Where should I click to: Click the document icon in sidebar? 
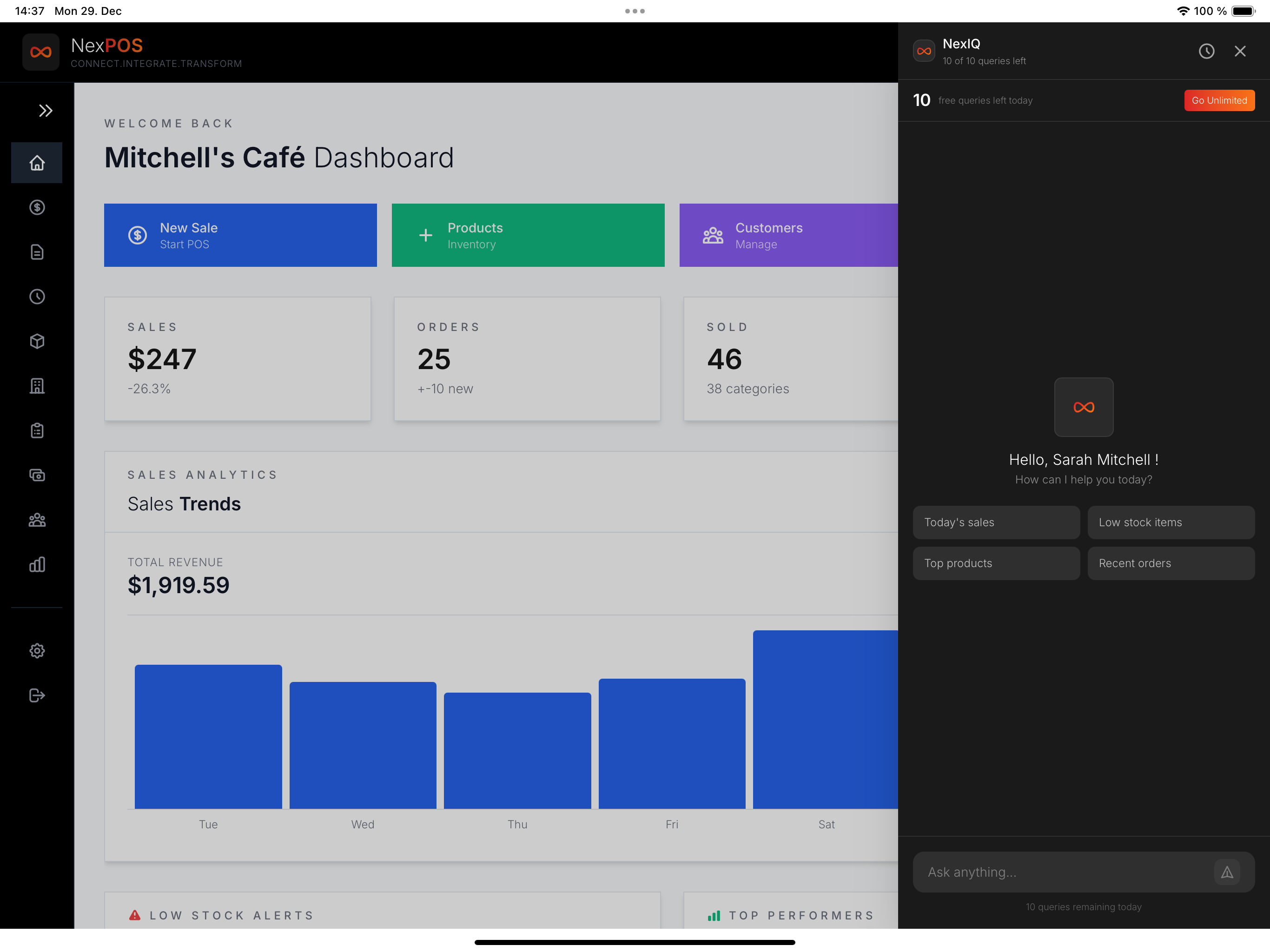point(37,252)
